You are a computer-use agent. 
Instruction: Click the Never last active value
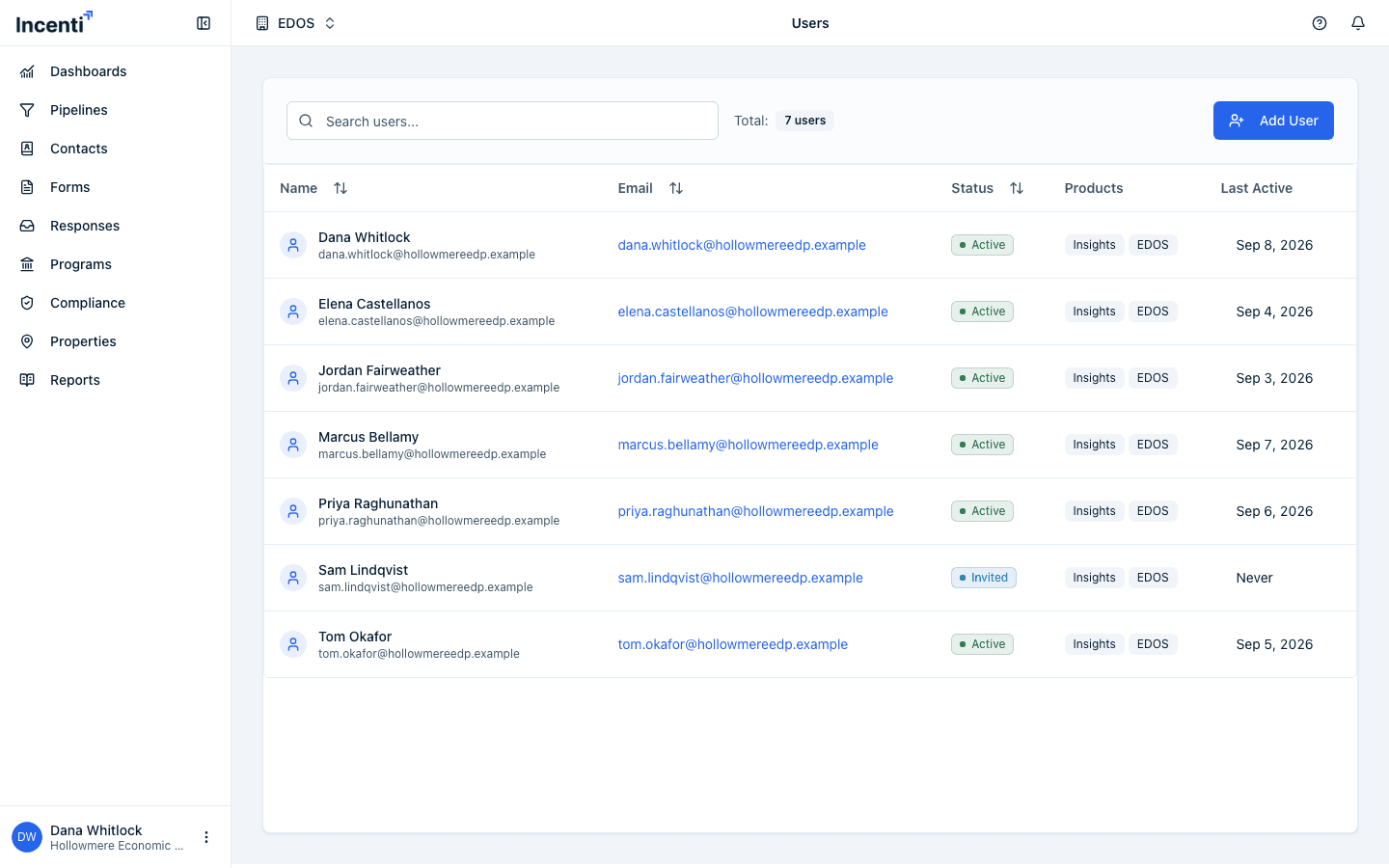(x=1254, y=578)
